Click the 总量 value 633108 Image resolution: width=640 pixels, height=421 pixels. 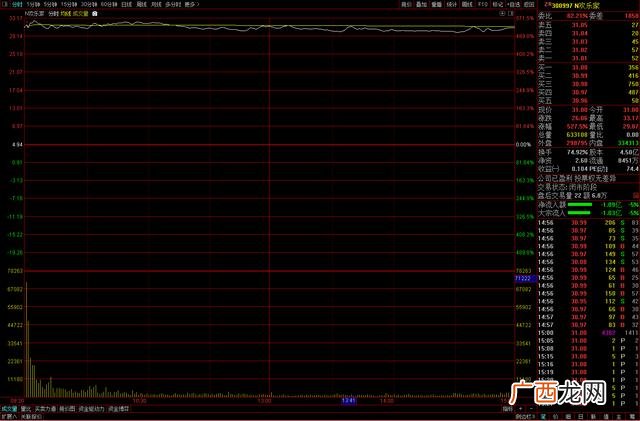pyautogui.click(x=577, y=135)
